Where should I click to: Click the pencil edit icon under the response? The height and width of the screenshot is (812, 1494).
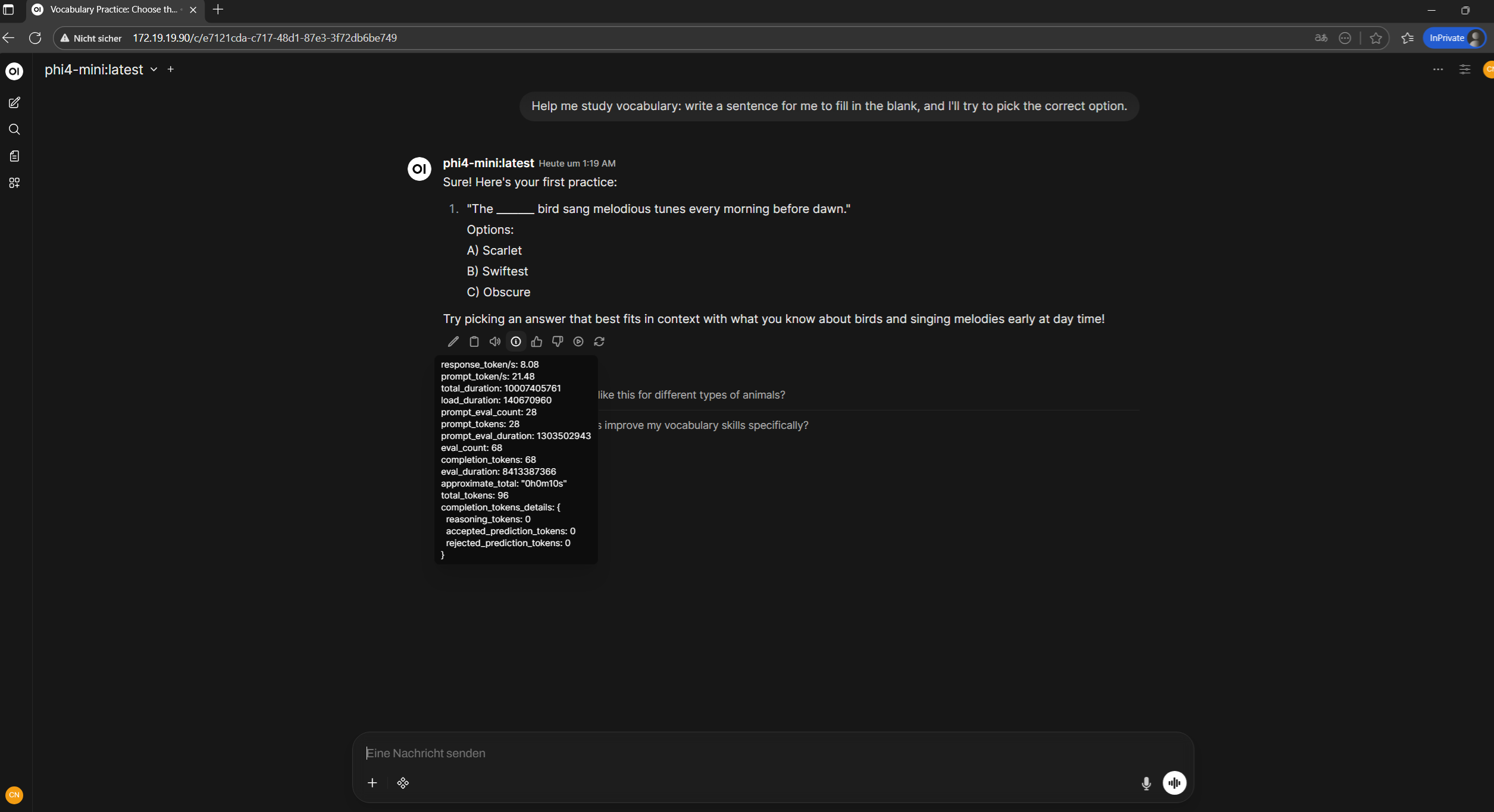pyautogui.click(x=453, y=341)
